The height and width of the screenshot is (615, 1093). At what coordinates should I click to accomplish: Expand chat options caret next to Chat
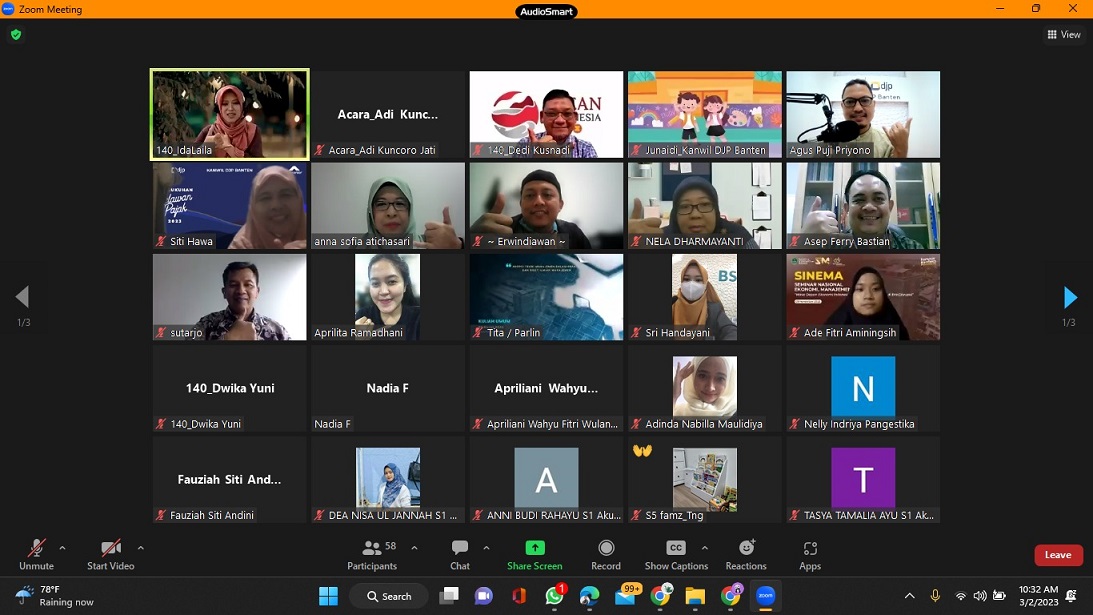486,548
